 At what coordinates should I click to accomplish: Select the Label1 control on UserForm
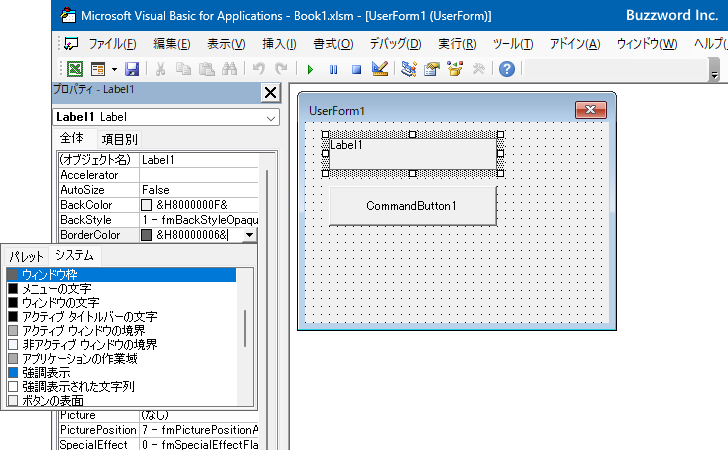413,154
